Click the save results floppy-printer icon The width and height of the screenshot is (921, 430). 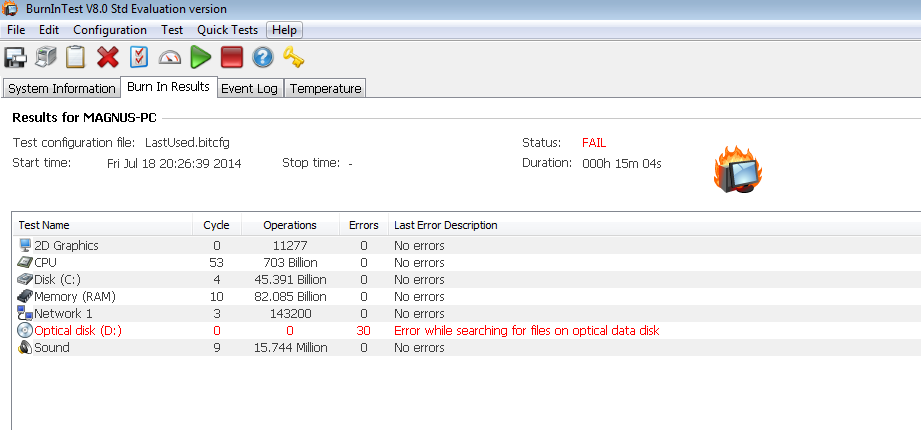click(x=16, y=57)
